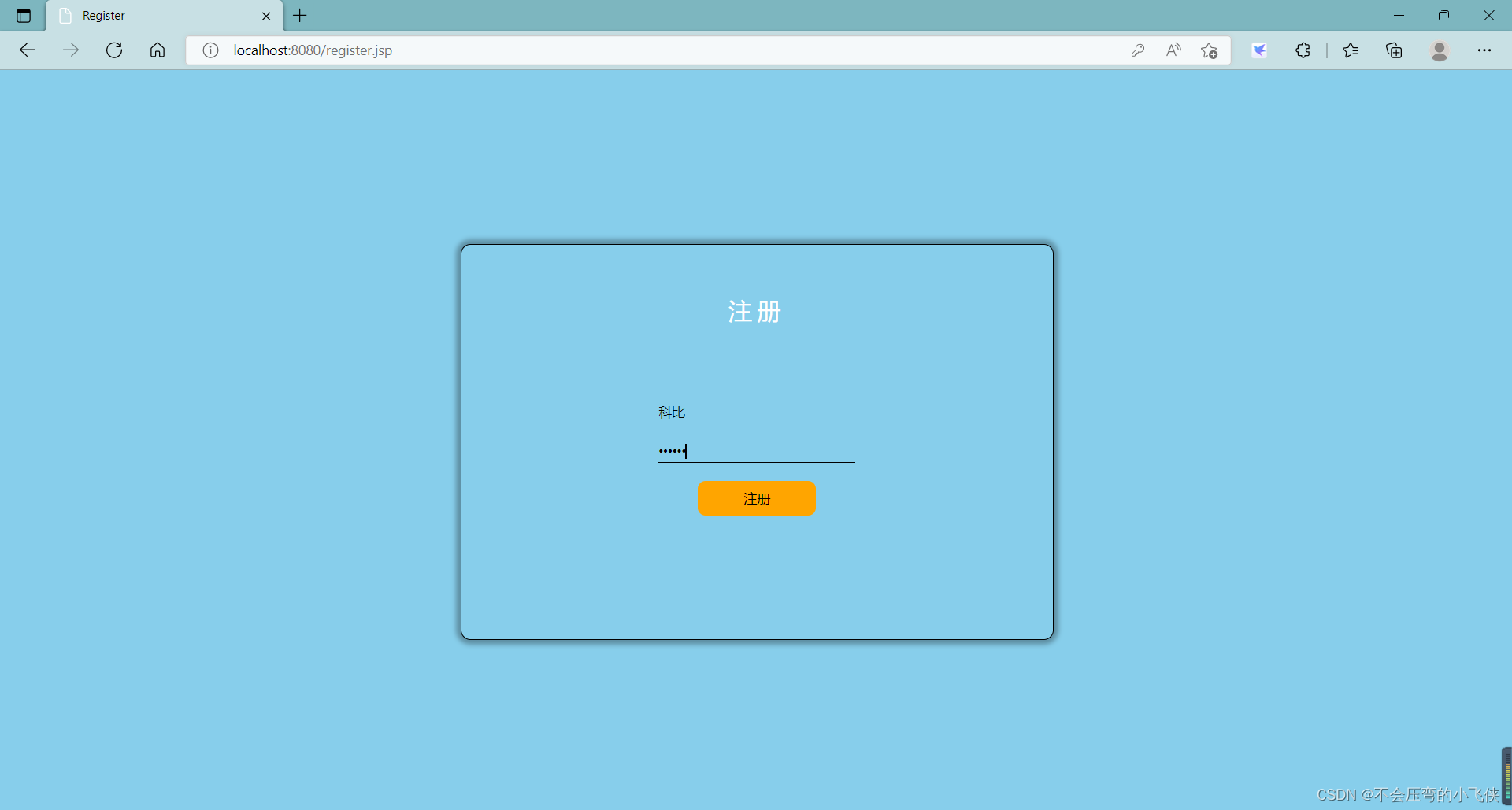Click the password input field
Viewport: 1512px width, 810px height.
[x=757, y=451]
